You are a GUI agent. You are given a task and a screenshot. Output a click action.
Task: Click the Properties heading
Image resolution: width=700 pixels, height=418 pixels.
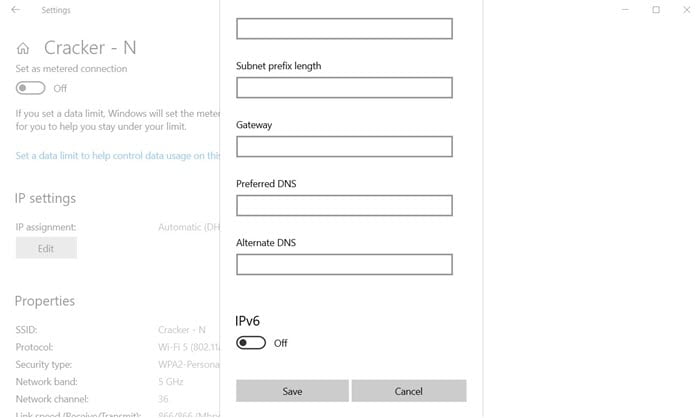(45, 301)
